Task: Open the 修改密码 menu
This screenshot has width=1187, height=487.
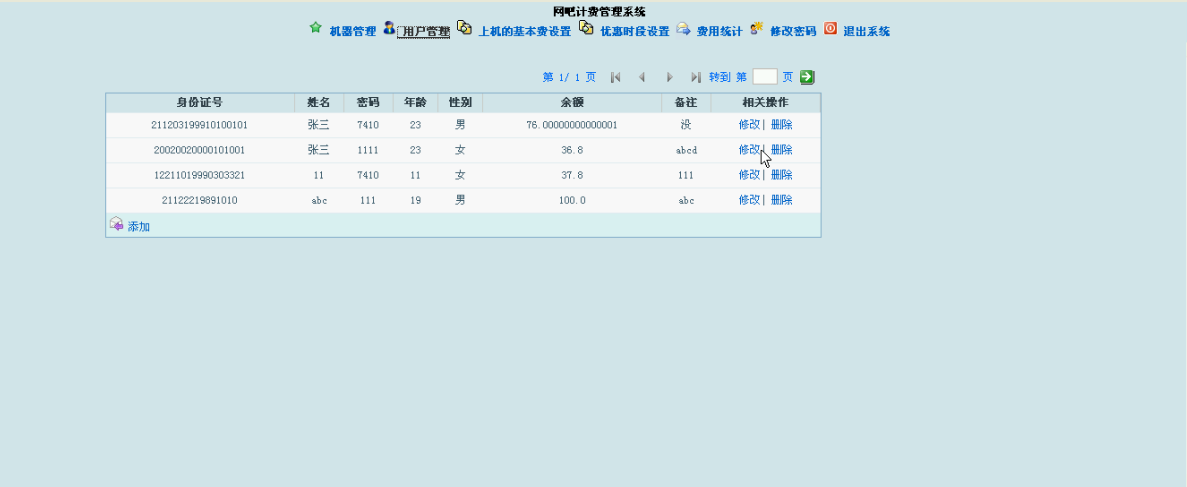Action: 793,32
